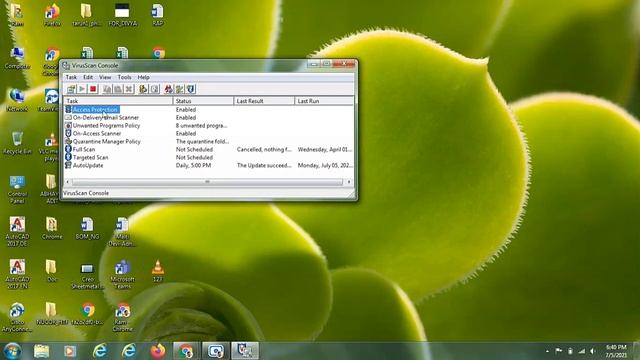Click the horizontal scrollbar thumb in VirusScan Console
Viewport: 640px width, 360px height.
point(207,182)
